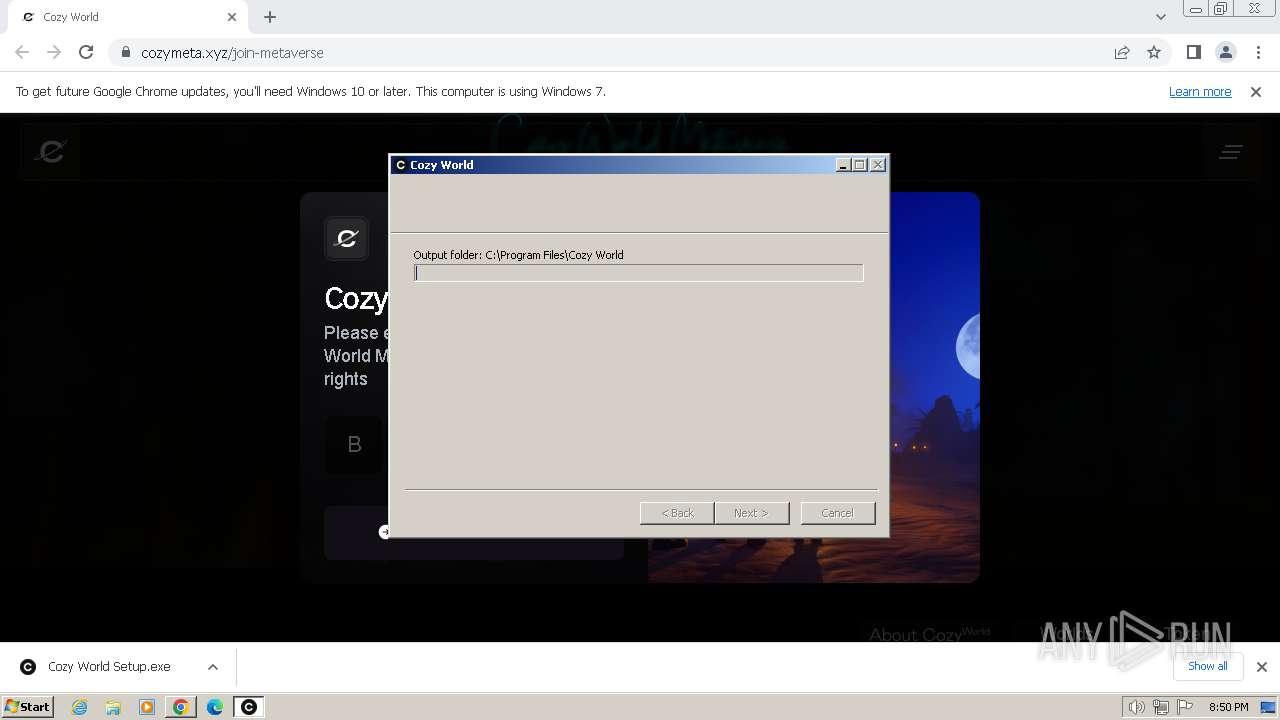This screenshot has width=1280, height=720.
Task: Minimize the Cozy World installer window
Action: tap(843, 165)
